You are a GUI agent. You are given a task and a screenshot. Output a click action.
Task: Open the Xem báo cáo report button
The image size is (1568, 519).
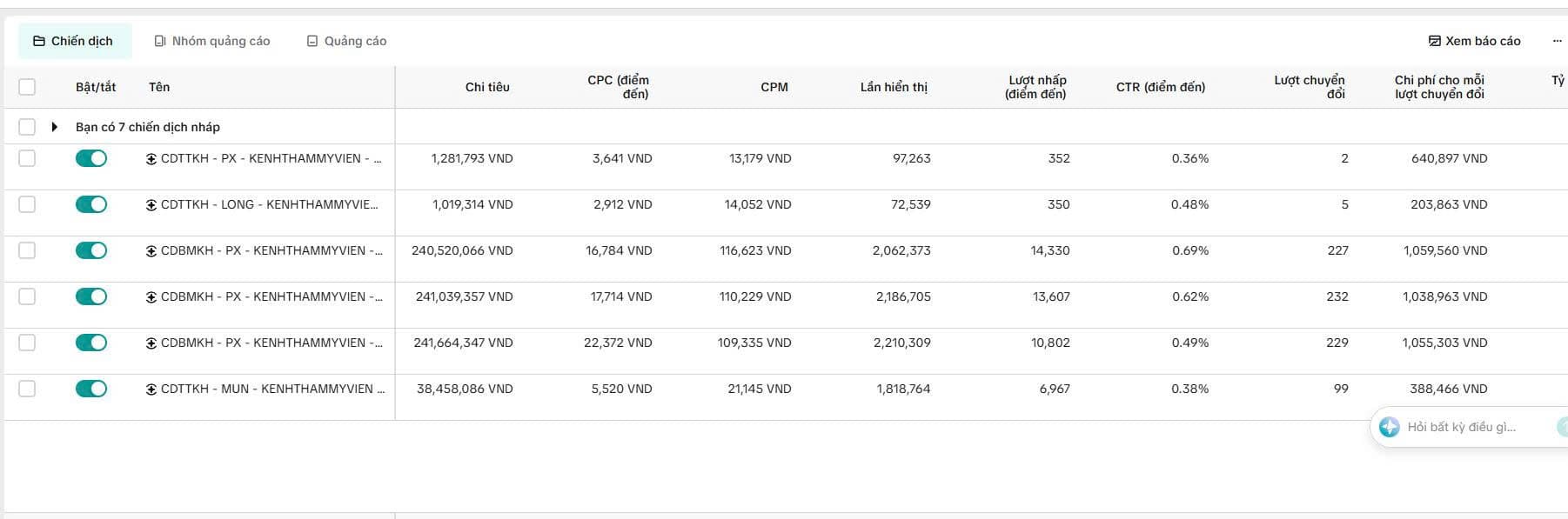(1475, 41)
